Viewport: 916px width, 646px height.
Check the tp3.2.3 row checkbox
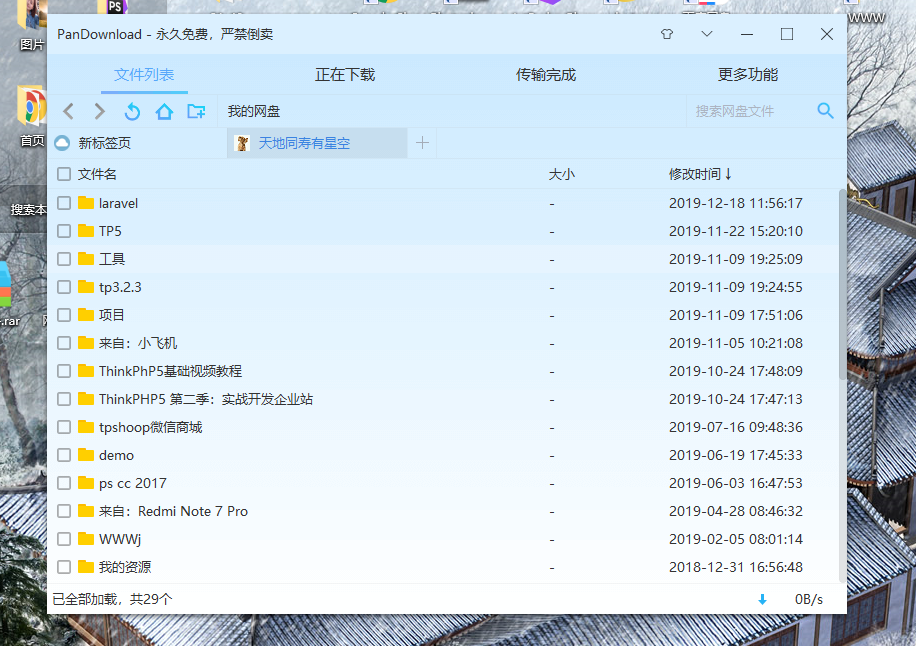click(64, 287)
